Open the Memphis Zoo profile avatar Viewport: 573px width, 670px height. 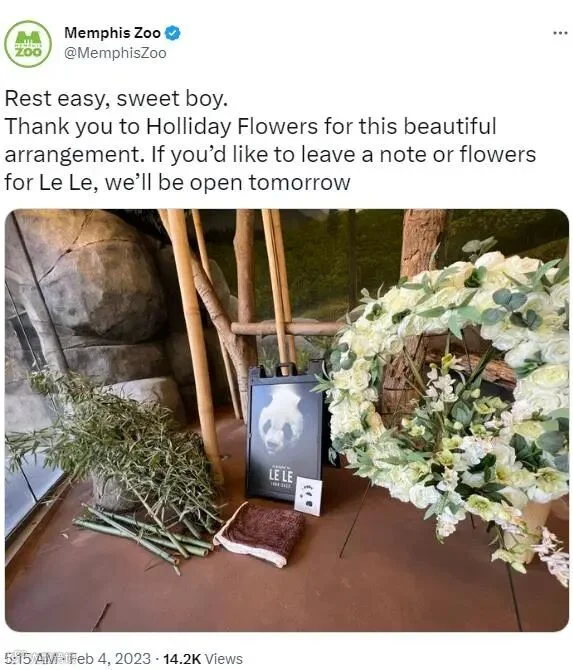28,44
